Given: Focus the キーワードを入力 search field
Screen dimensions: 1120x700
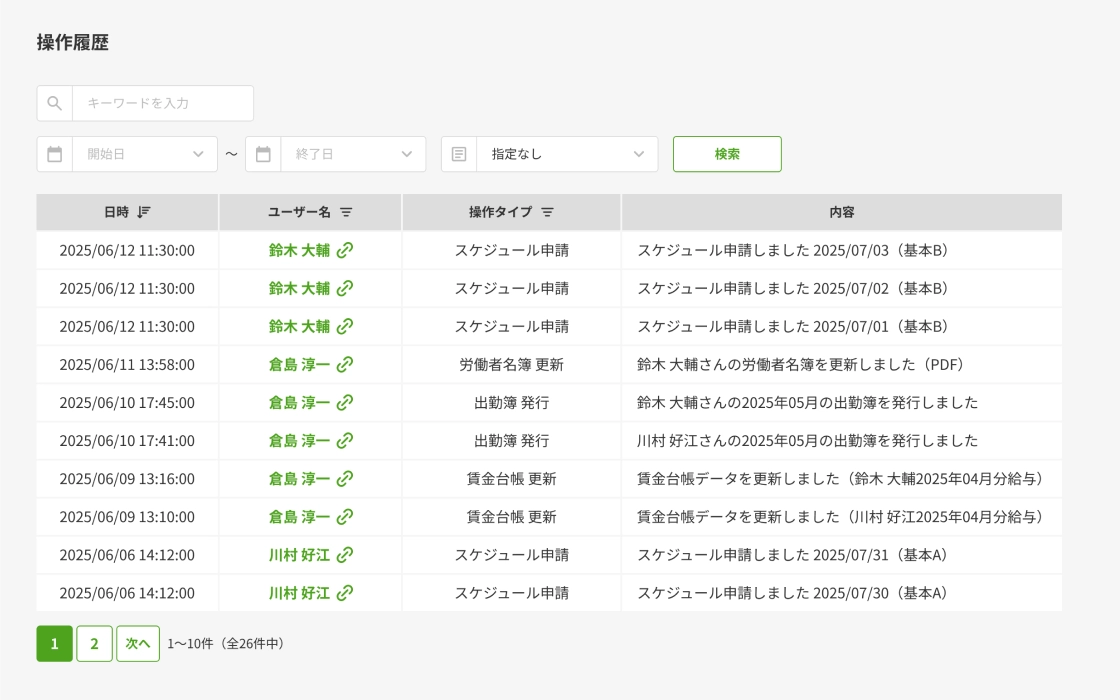Looking at the screenshot, I should (x=163, y=103).
